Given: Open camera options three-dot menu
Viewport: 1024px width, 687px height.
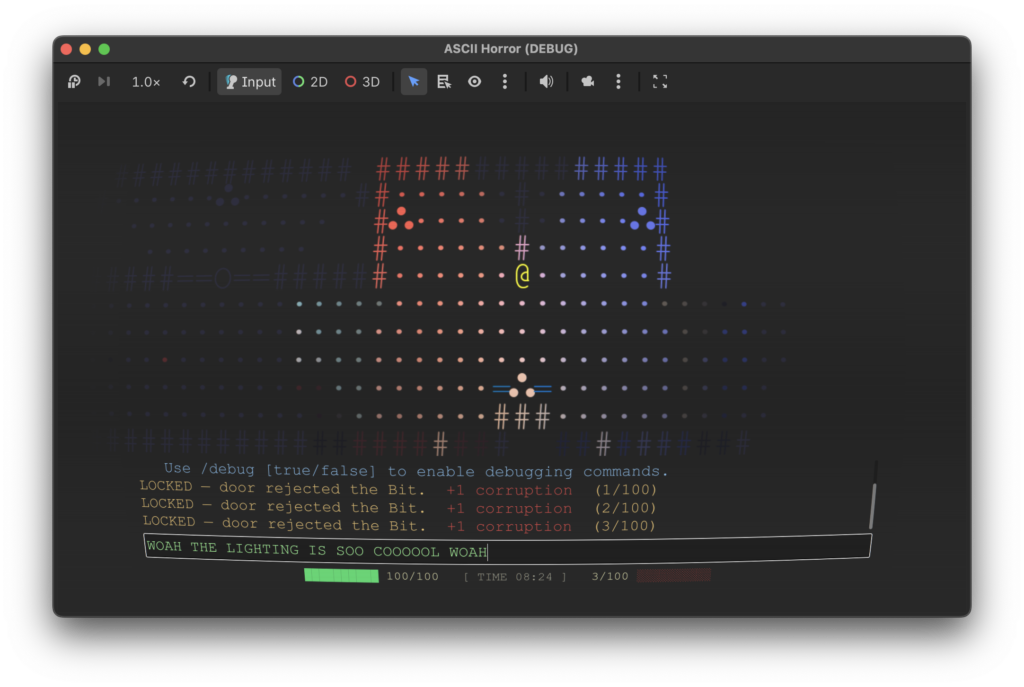Looking at the screenshot, I should click(618, 82).
